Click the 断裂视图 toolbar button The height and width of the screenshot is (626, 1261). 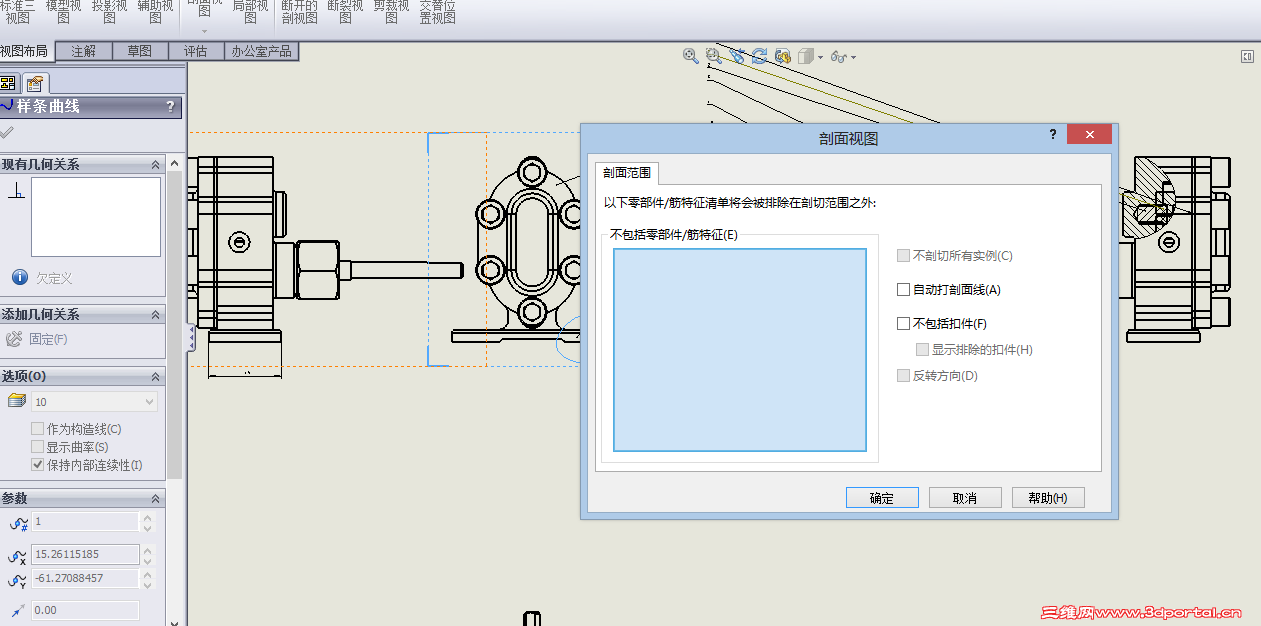pyautogui.click(x=345, y=12)
